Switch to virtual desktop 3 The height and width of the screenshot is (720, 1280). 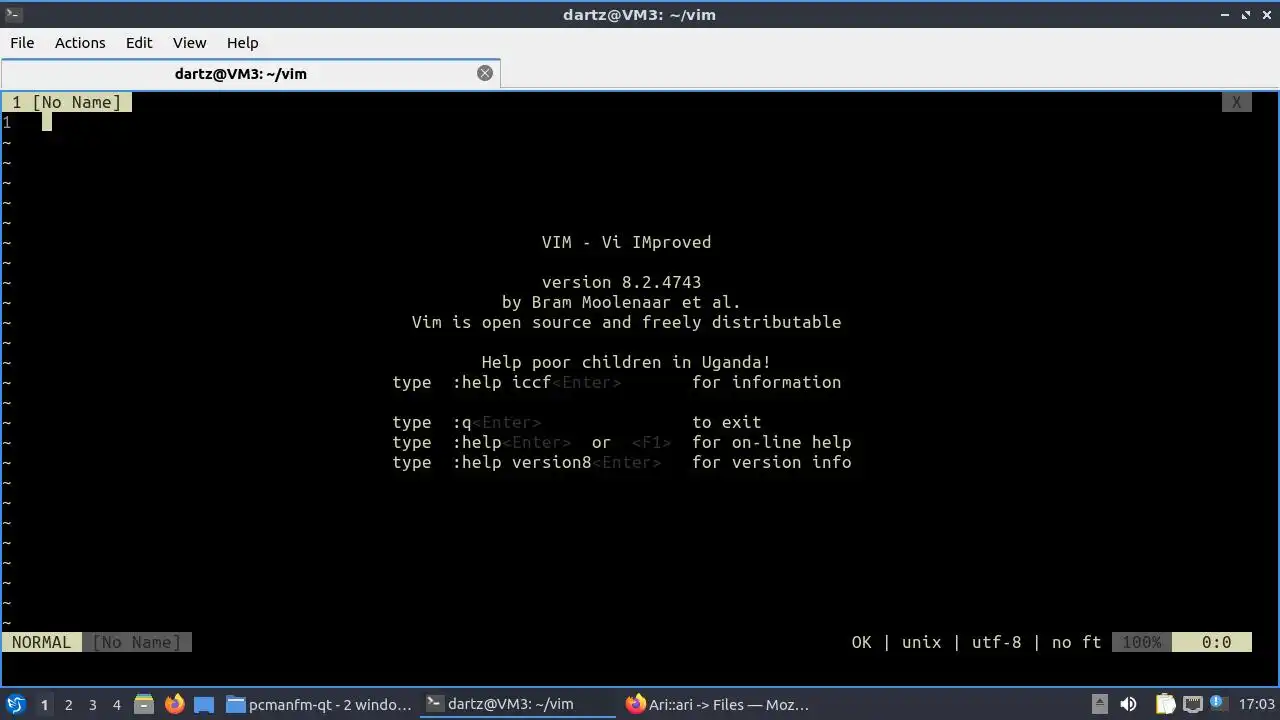(92, 704)
